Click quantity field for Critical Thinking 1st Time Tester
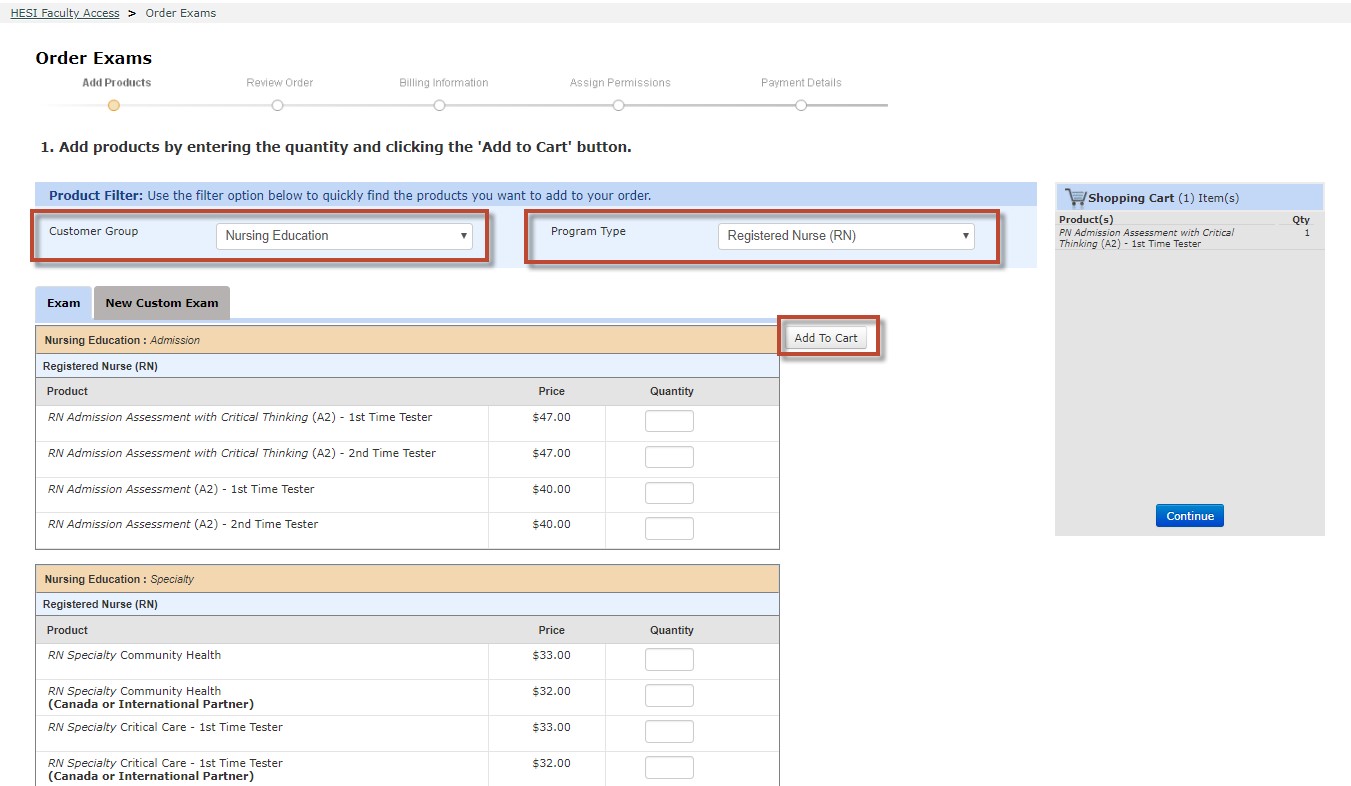This screenshot has width=1351, height=786. [x=669, y=421]
